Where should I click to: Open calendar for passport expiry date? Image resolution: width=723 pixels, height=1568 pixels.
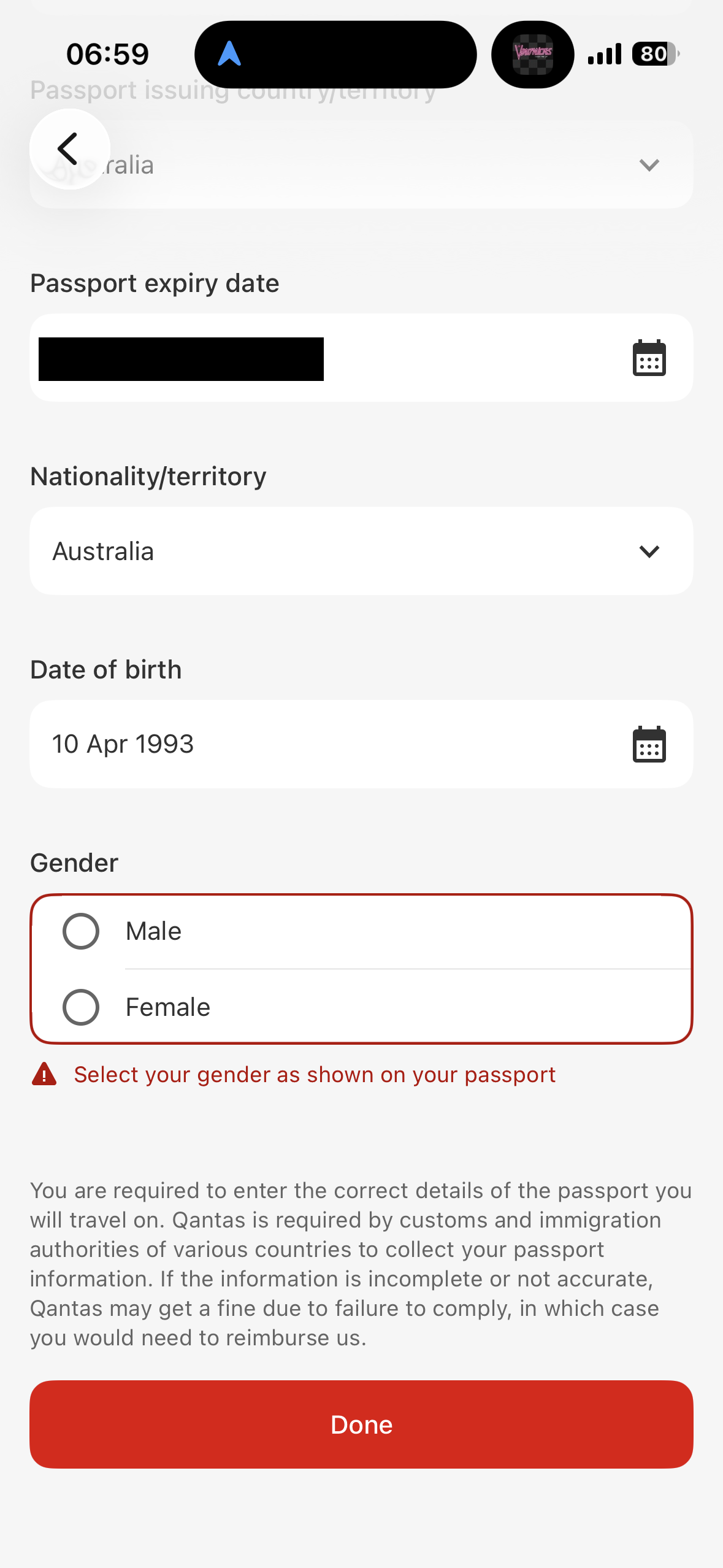(649, 358)
